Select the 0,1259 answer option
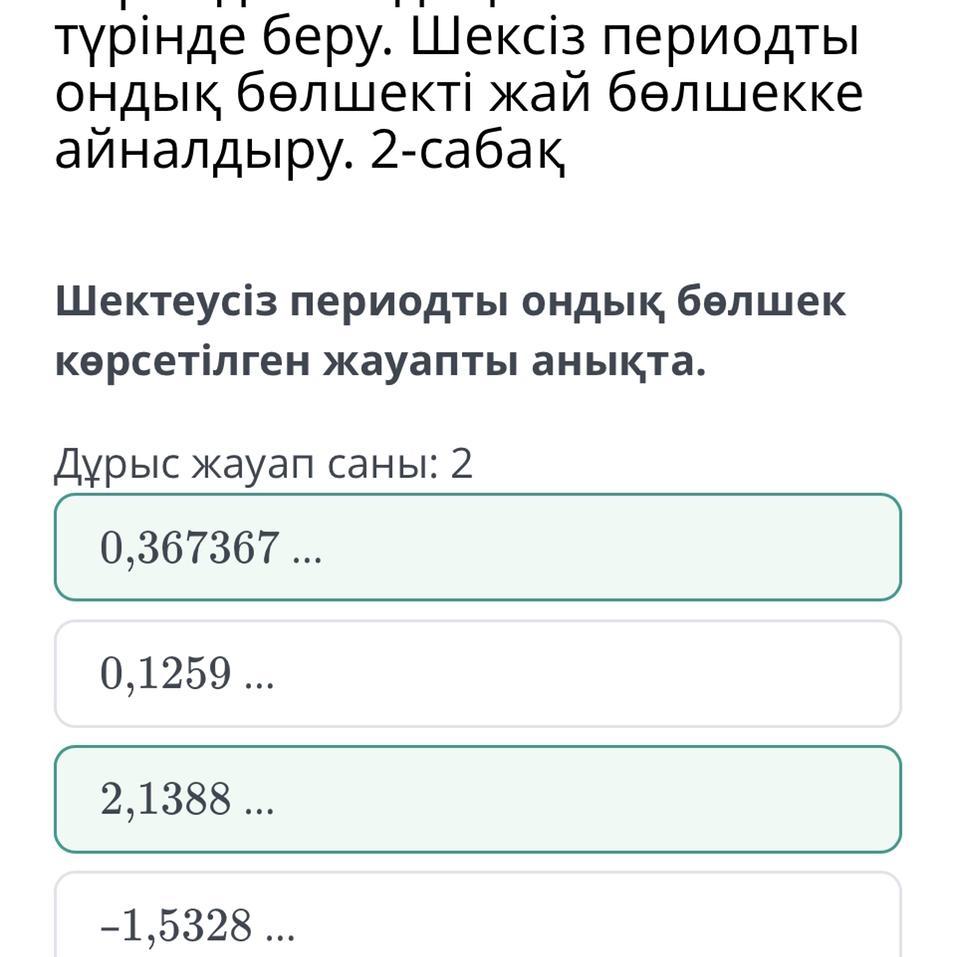956x957 pixels. [478, 673]
